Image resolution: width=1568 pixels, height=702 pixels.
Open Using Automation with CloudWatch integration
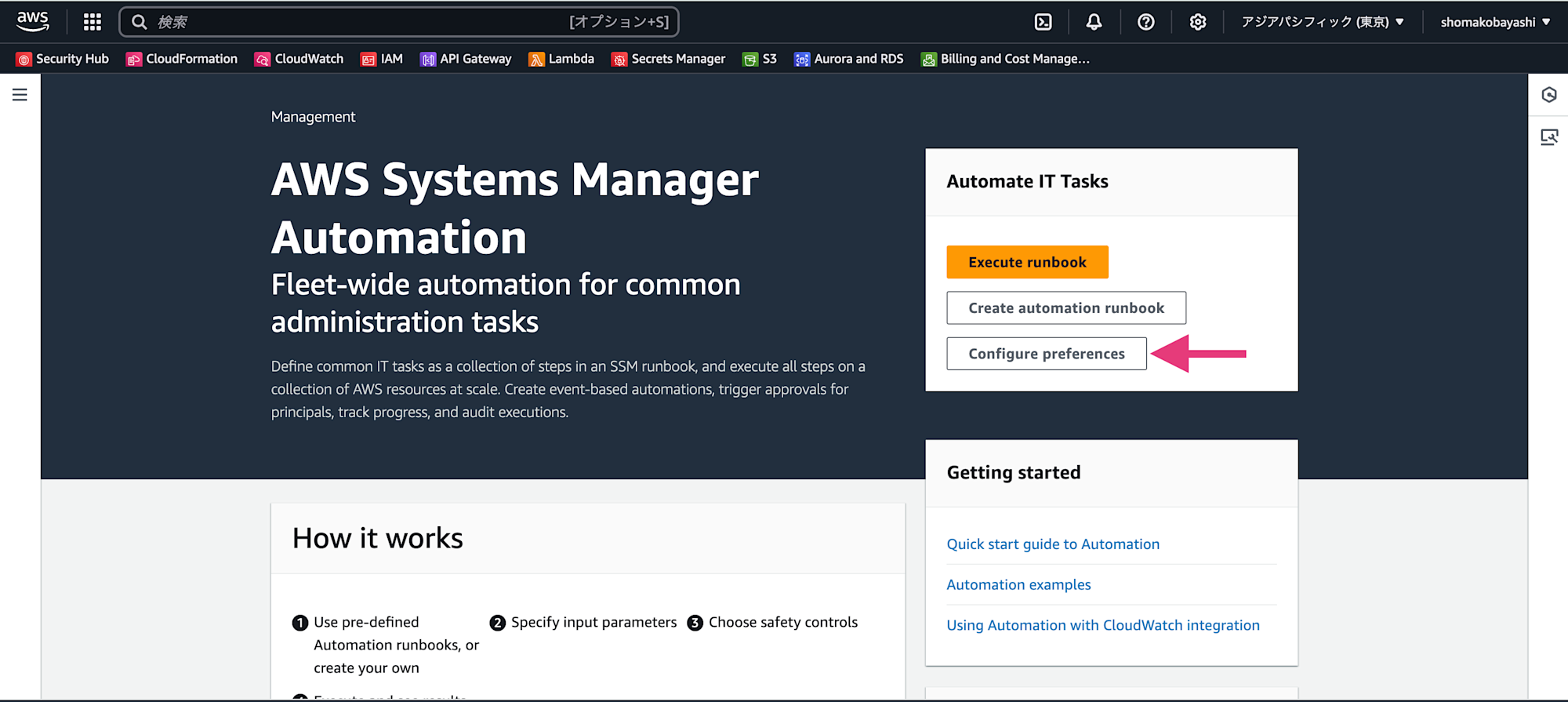pyautogui.click(x=1103, y=625)
